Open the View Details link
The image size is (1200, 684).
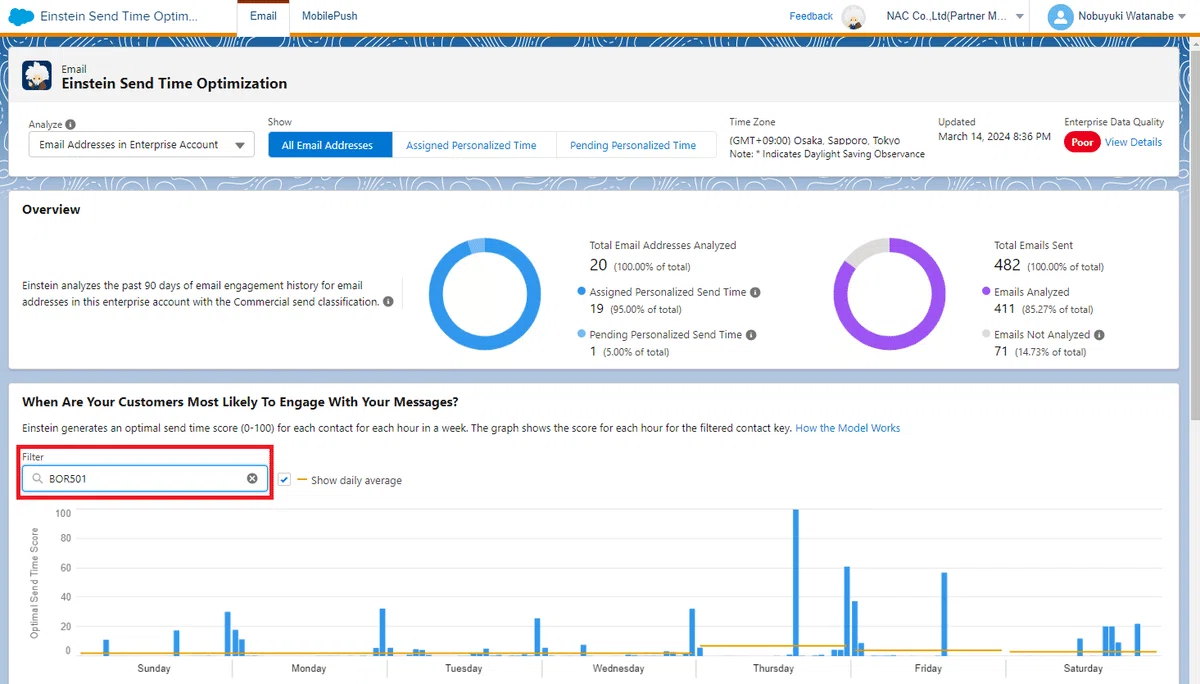click(1133, 142)
